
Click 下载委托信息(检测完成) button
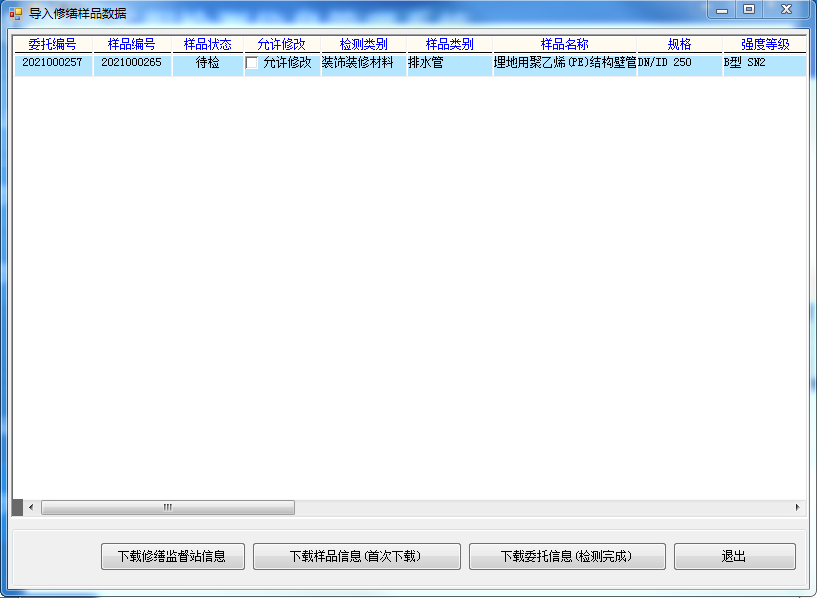point(567,557)
